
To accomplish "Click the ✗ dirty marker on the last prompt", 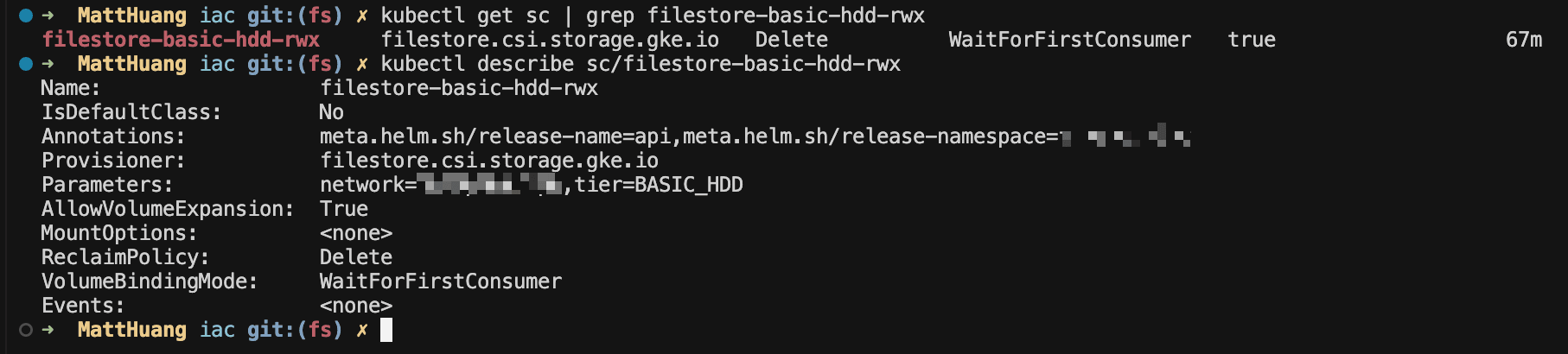I will click(x=362, y=329).
